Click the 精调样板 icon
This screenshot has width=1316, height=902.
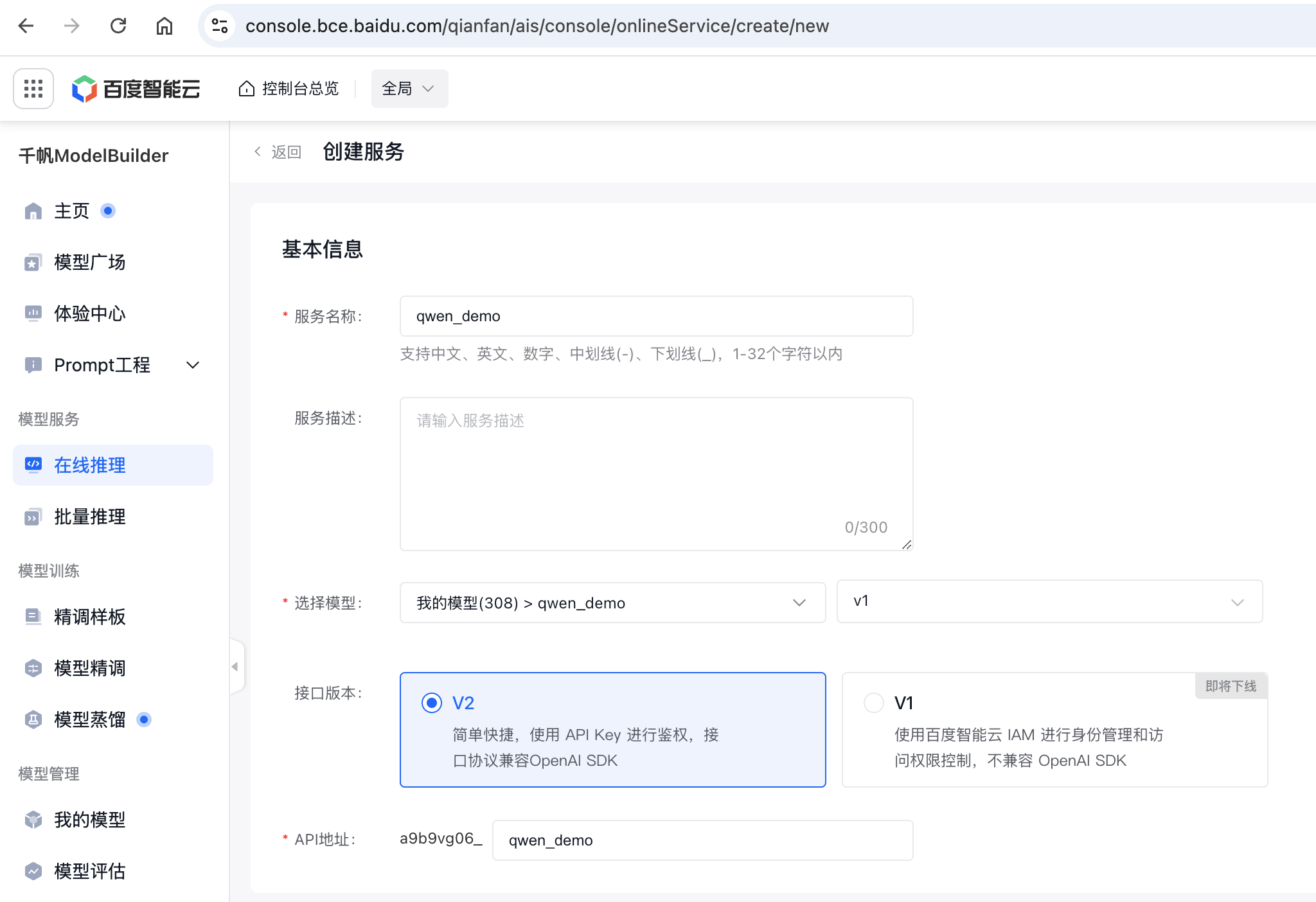pos(33,617)
